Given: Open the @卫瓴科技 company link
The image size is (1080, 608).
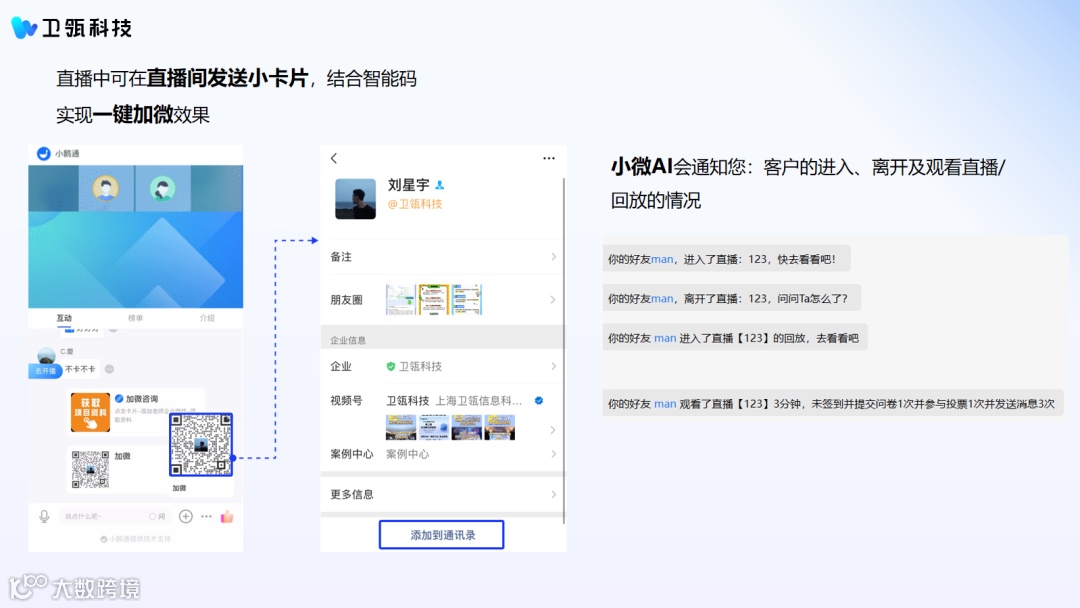Looking at the screenshot, I should point(415,204).
